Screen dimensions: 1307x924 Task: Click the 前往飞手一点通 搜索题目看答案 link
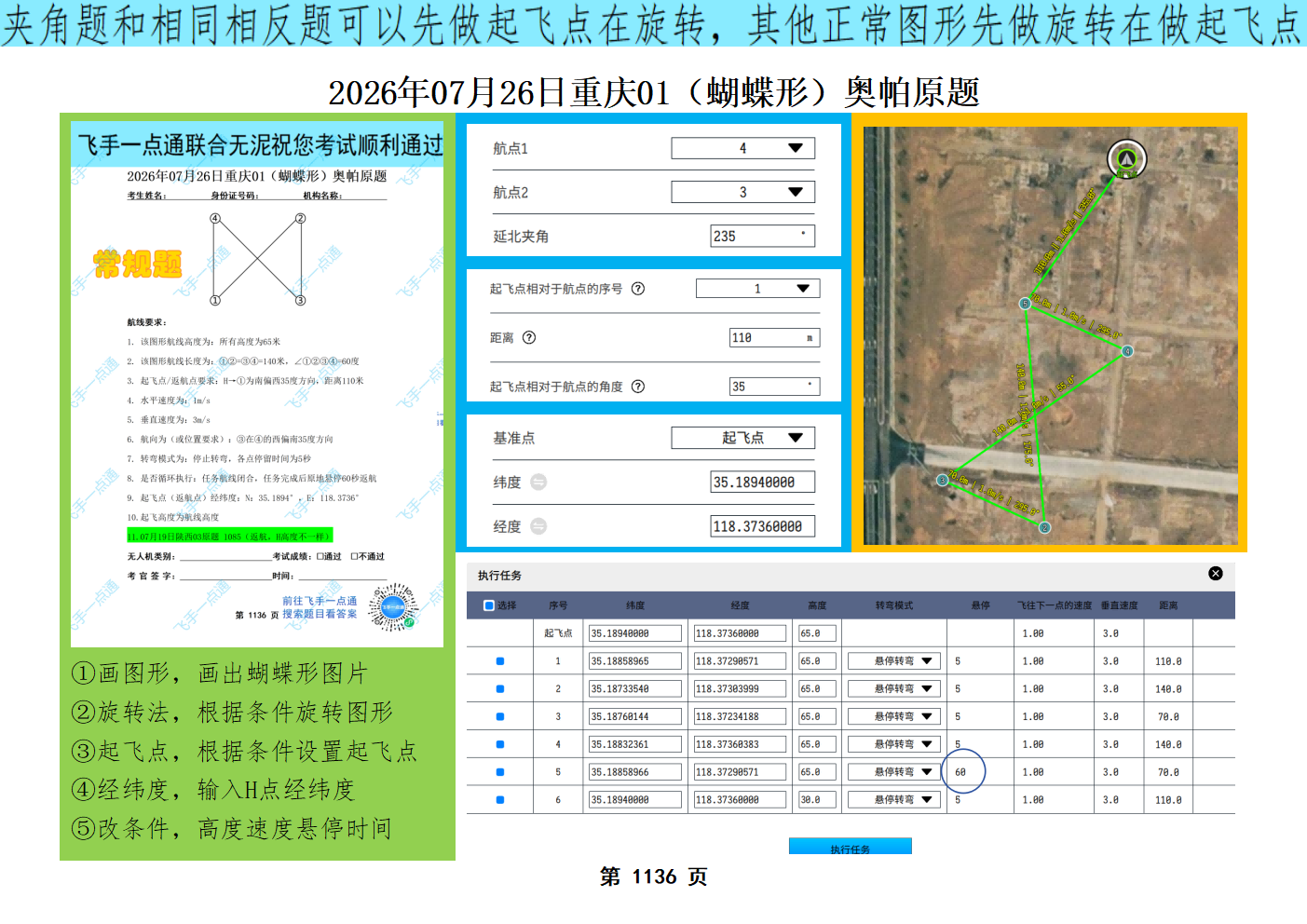(320, 607)
